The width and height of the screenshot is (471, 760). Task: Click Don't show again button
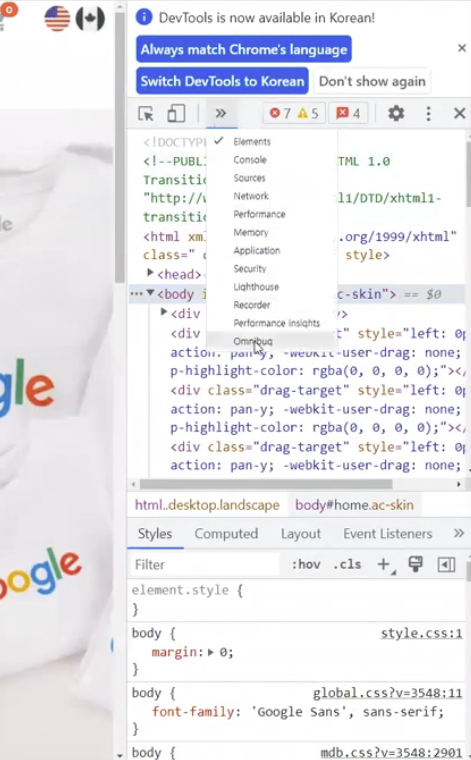click(372, 81)
